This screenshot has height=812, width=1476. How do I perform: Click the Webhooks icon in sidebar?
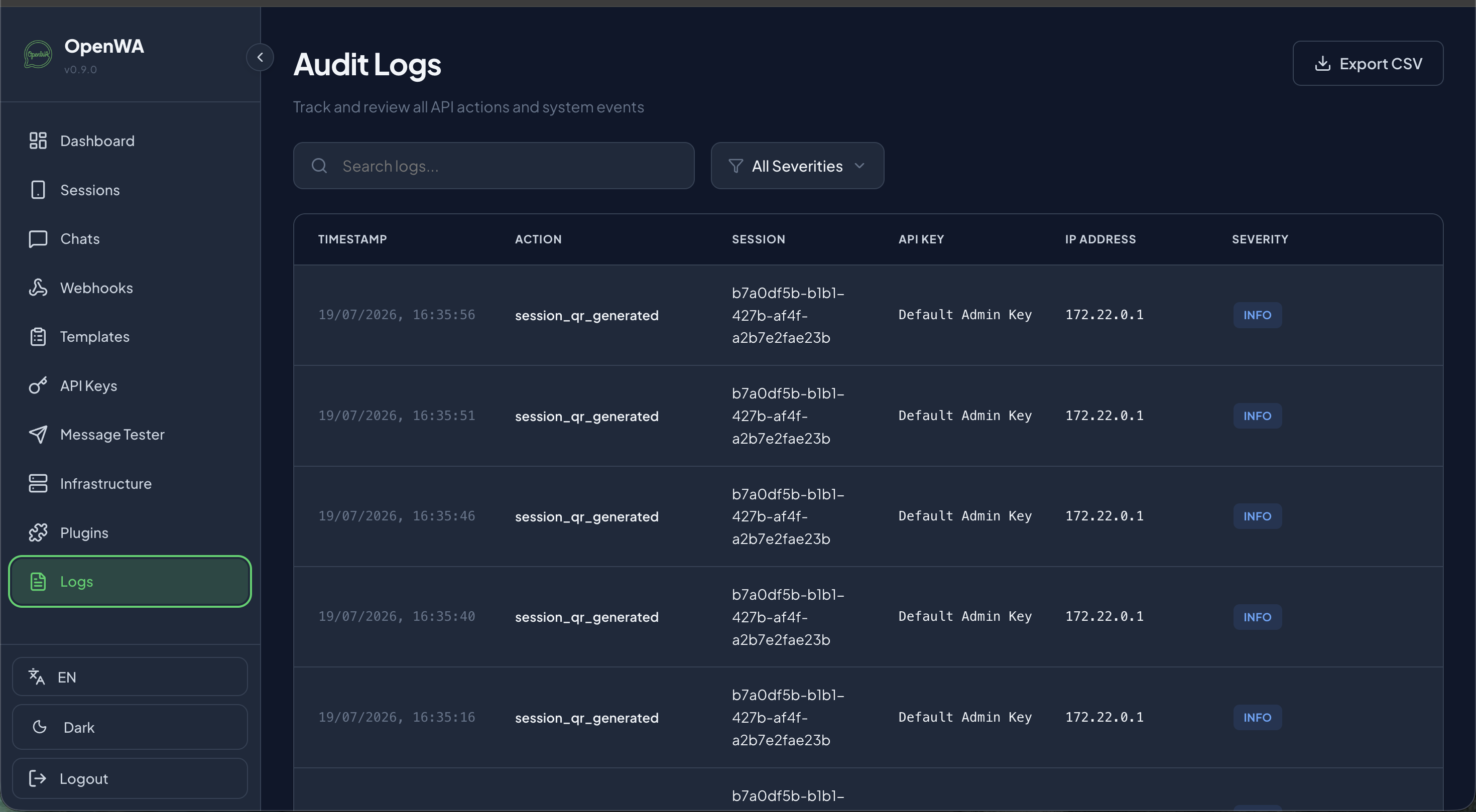coord(38,288)
